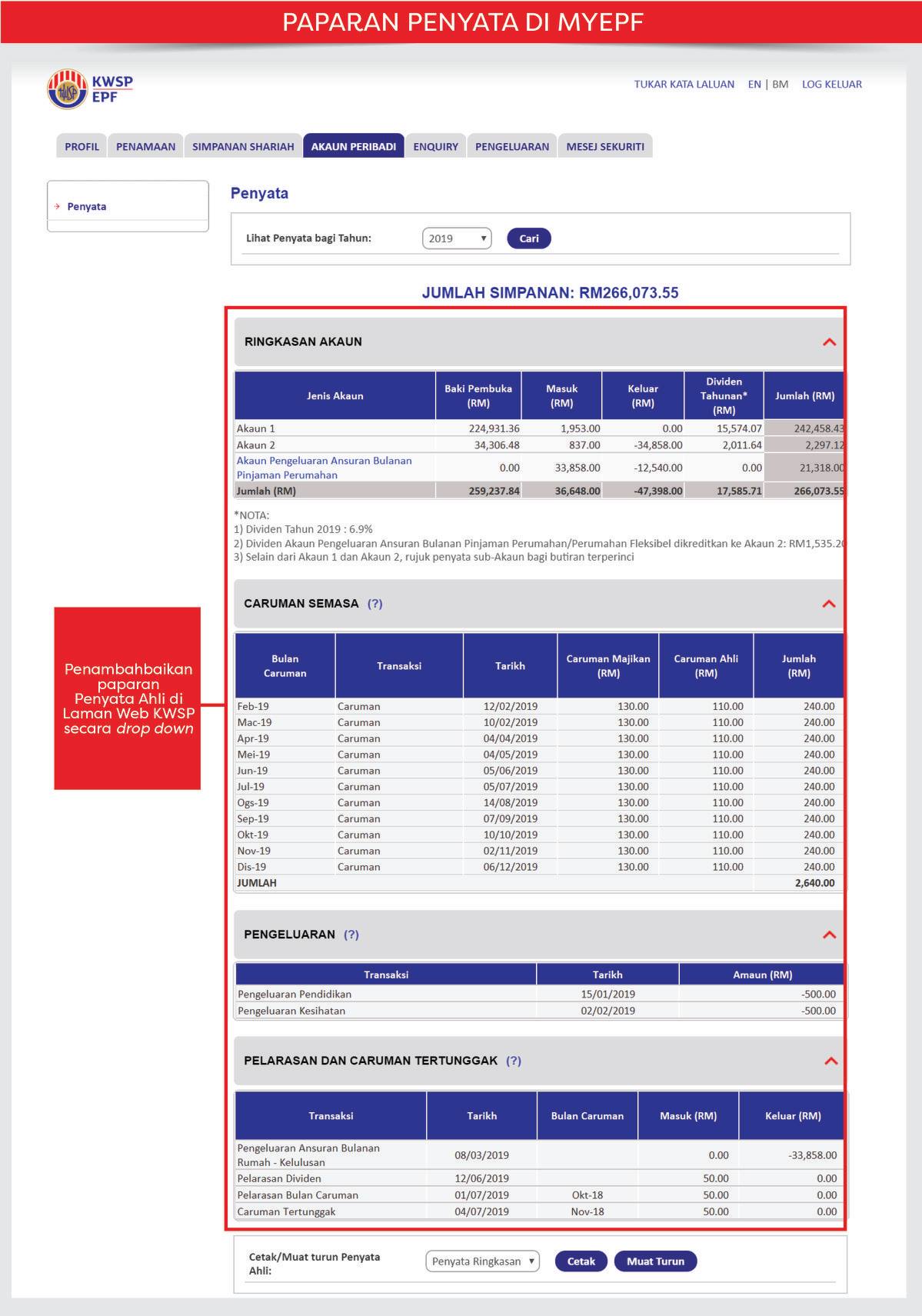Open Akaun Pengeluaran Ansuran Bulanan Pinjaman Perumahan link
922x1316 pixels.
[324, 468]
